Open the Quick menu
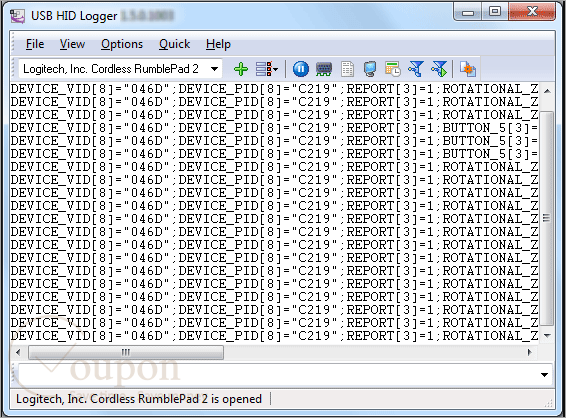 click(174, 44)
